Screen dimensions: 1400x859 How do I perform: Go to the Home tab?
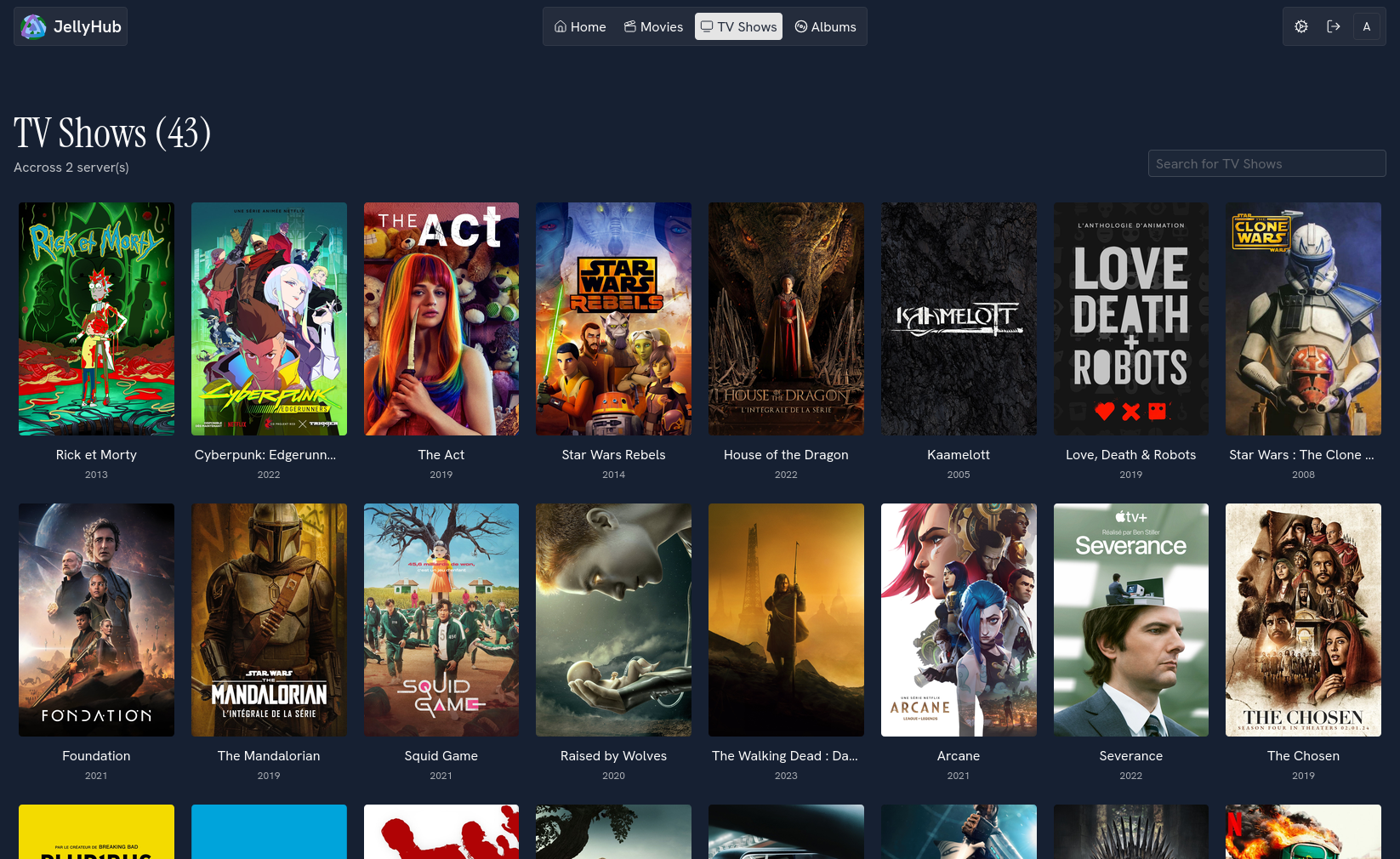coord(580,26)
